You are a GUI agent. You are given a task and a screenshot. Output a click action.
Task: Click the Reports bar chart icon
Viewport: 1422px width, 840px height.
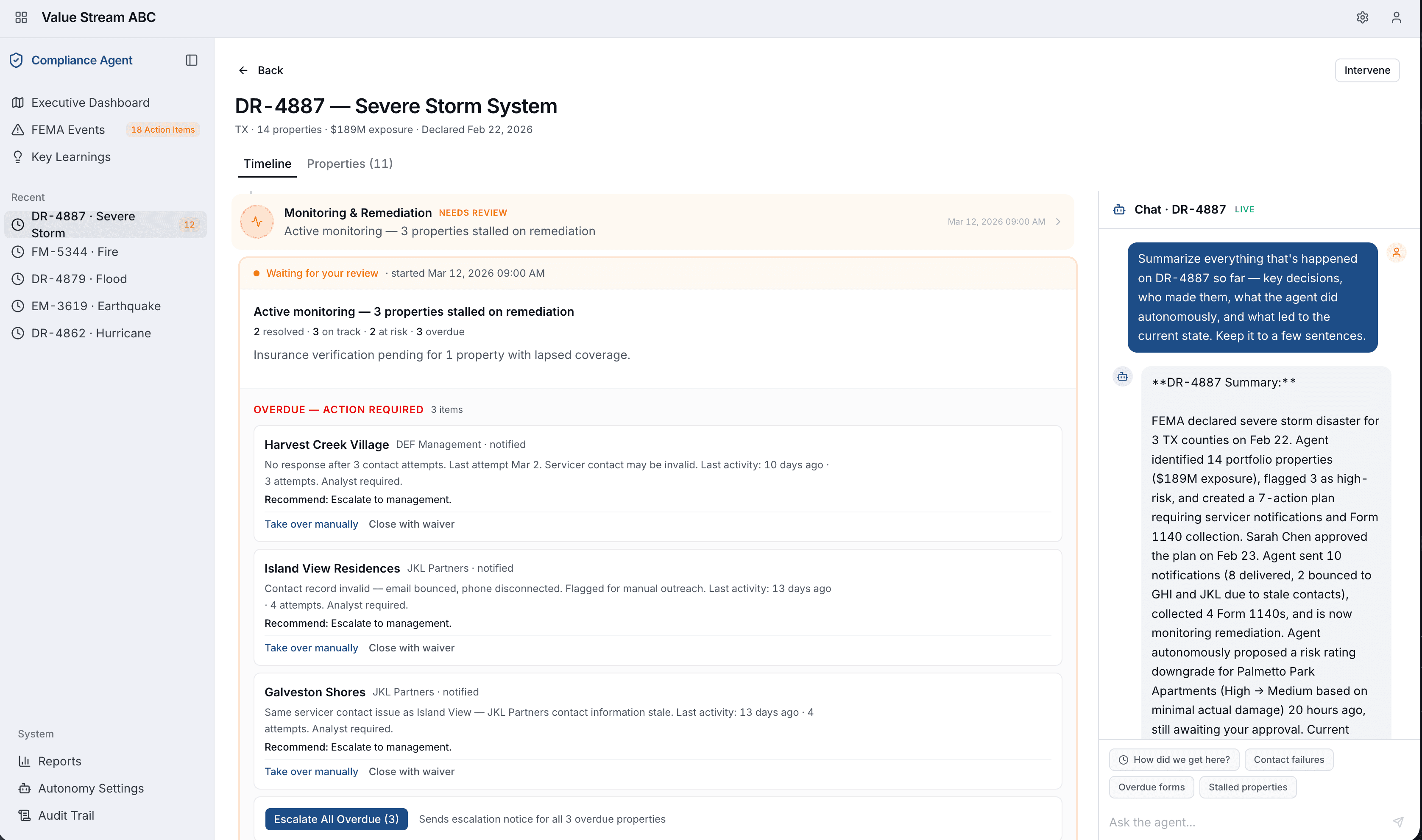pyautogui.click(x=24, y=761)
